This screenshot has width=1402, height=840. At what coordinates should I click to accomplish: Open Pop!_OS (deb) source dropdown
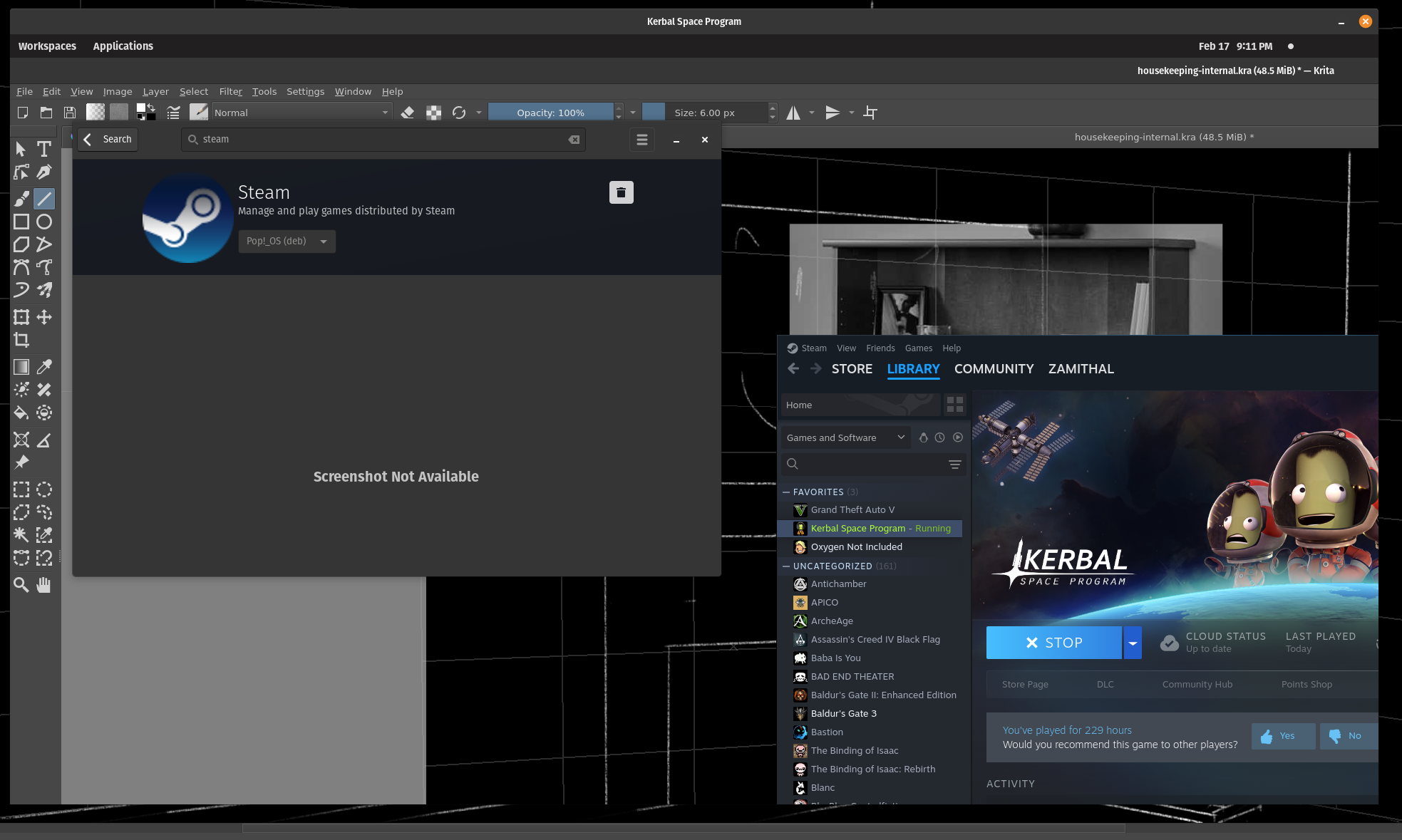pos(287,242)
